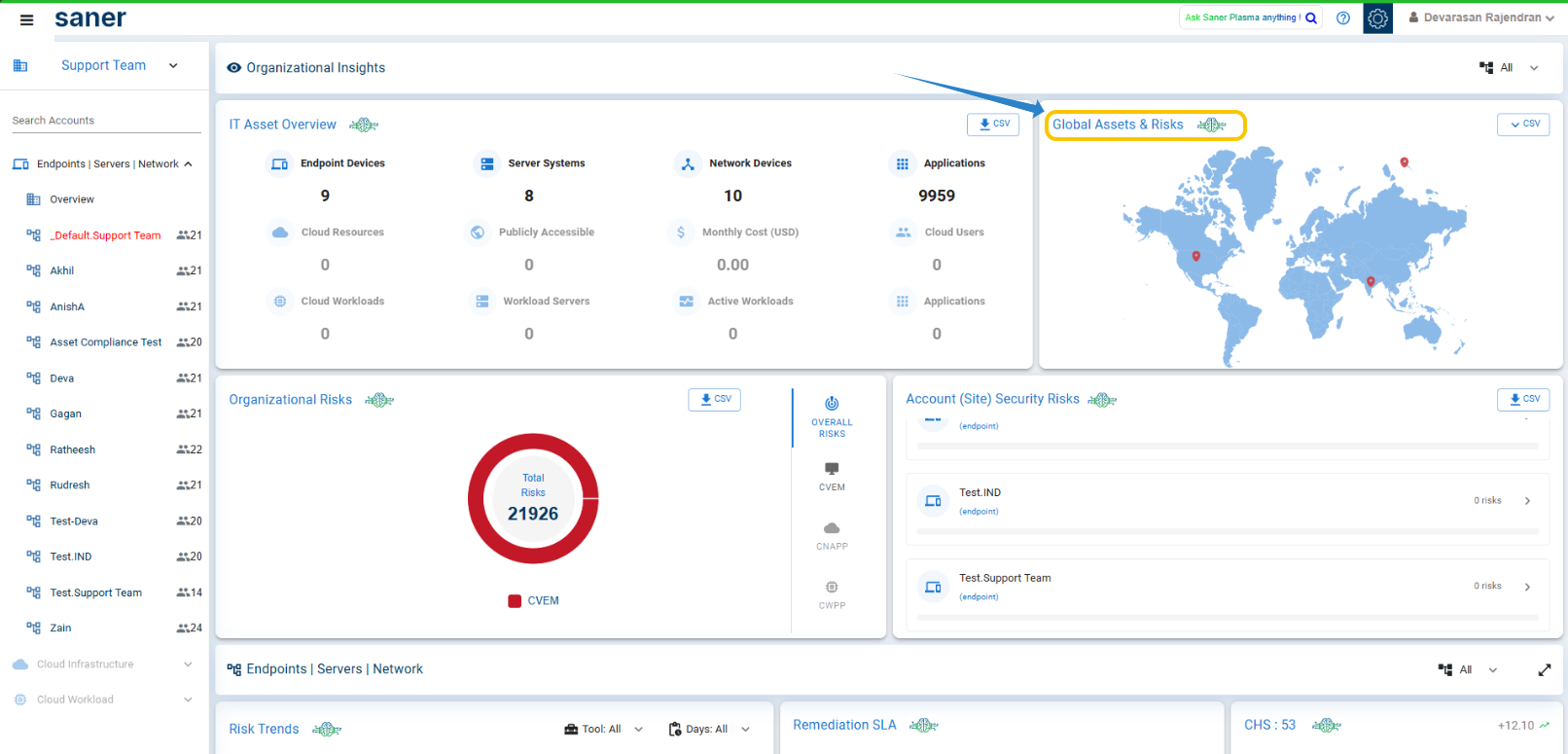The height and width of the screenshot is (754, 1568).
Task: Click the eye icon beside Organizational Insights
Action: click(234, 68)
